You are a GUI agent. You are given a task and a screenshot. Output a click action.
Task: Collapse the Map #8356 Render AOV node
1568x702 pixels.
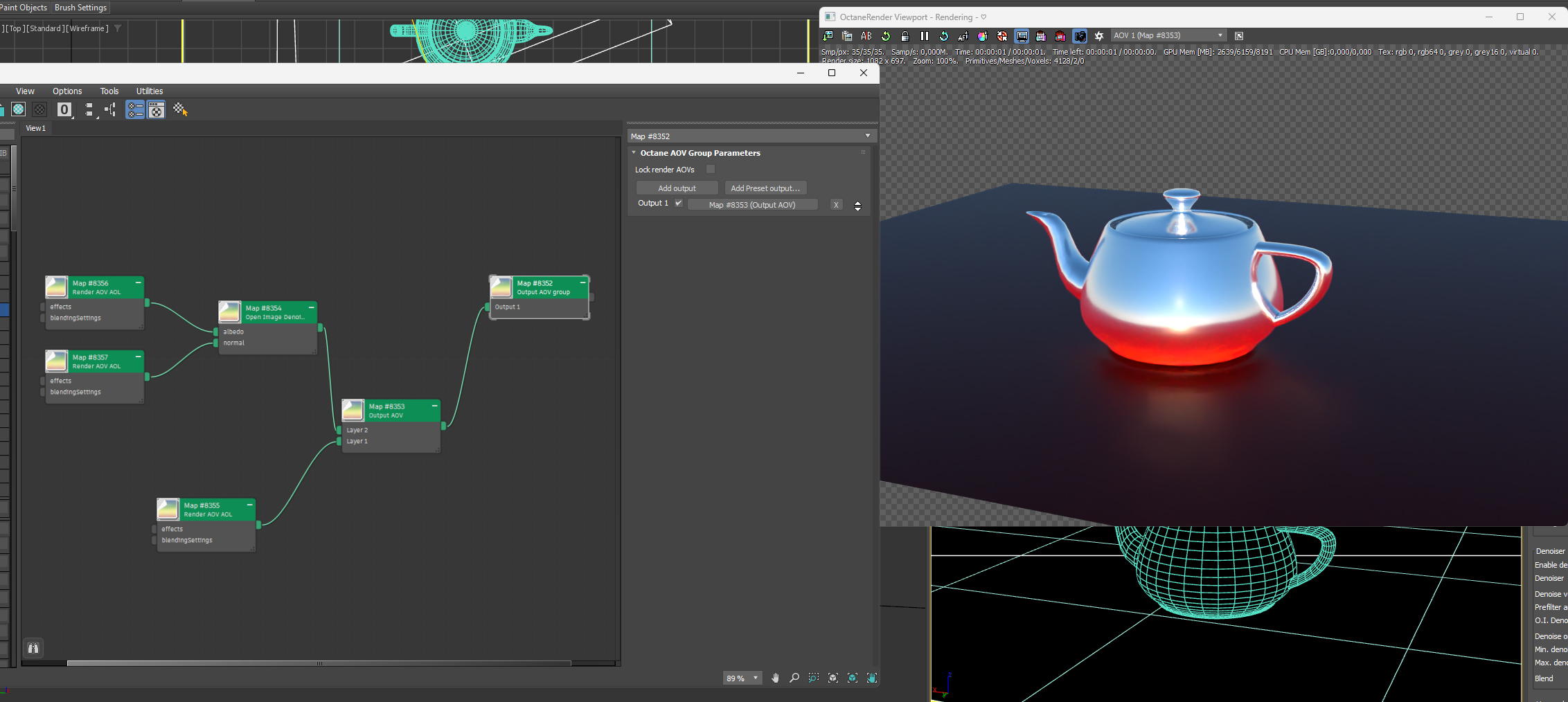coord(138,282)
